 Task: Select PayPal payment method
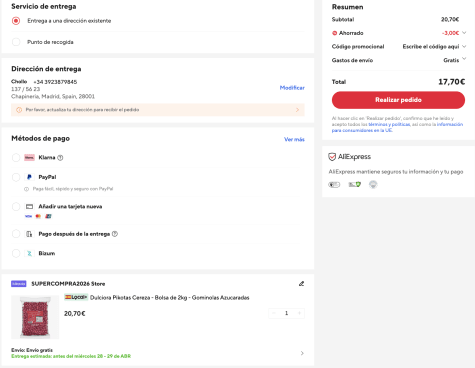(16, 177)
